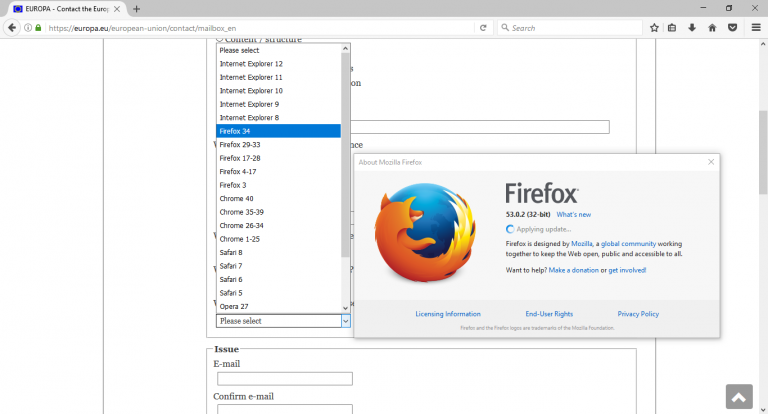
Task: Select 'Chrome 40' from the list
Action: (237, 199)
